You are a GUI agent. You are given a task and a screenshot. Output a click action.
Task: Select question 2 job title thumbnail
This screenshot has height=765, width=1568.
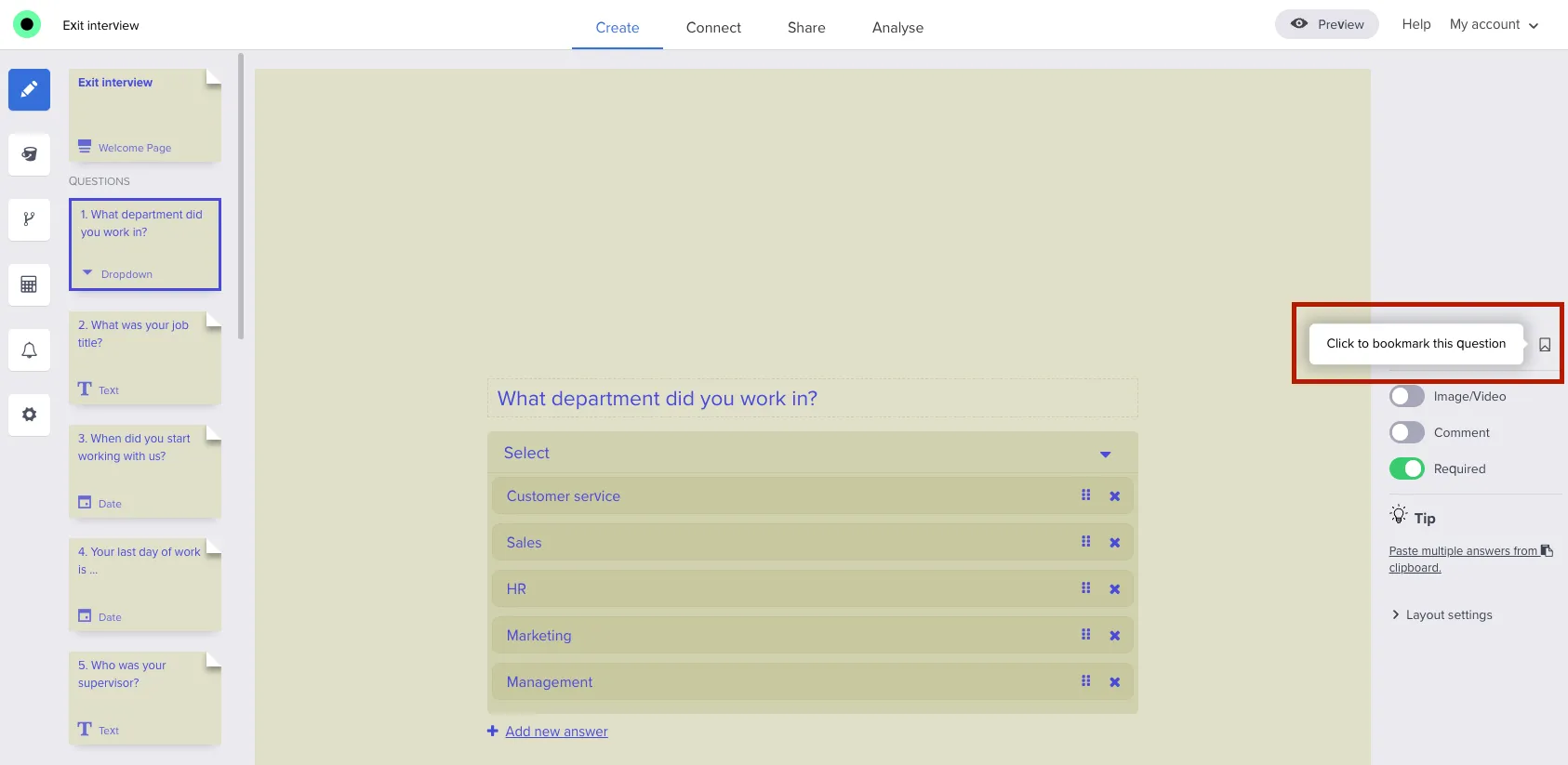144,358
